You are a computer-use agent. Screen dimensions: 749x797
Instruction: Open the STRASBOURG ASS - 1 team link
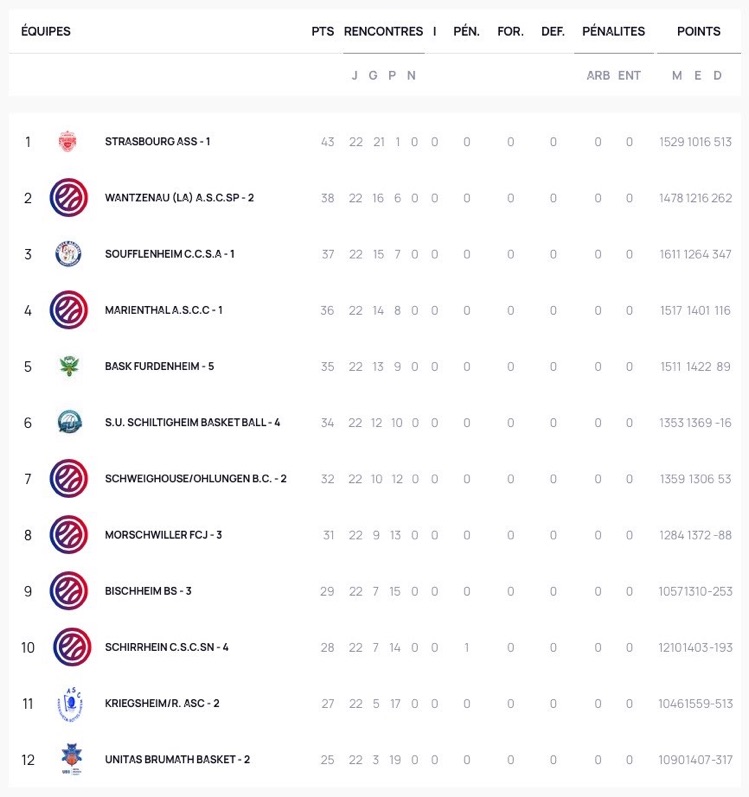tap(158, 141)
